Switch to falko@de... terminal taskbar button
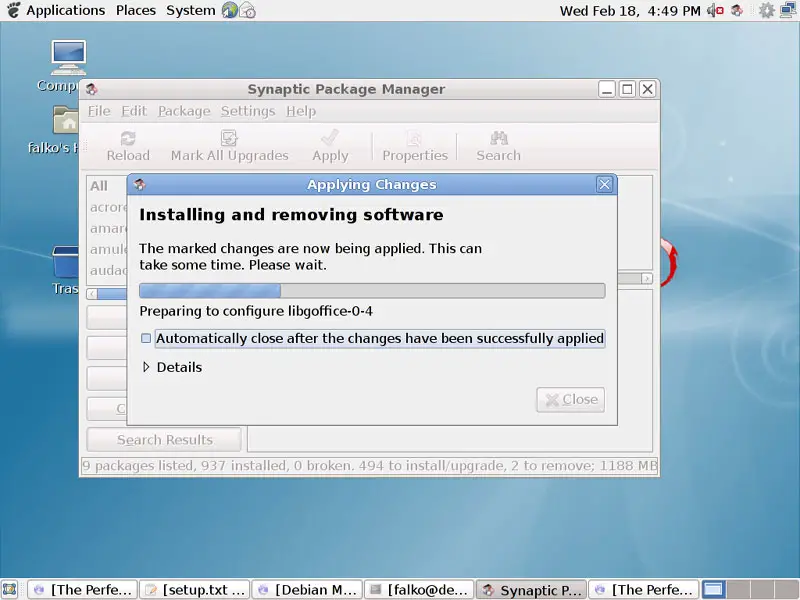800x600 pixels. pos(419,590)
